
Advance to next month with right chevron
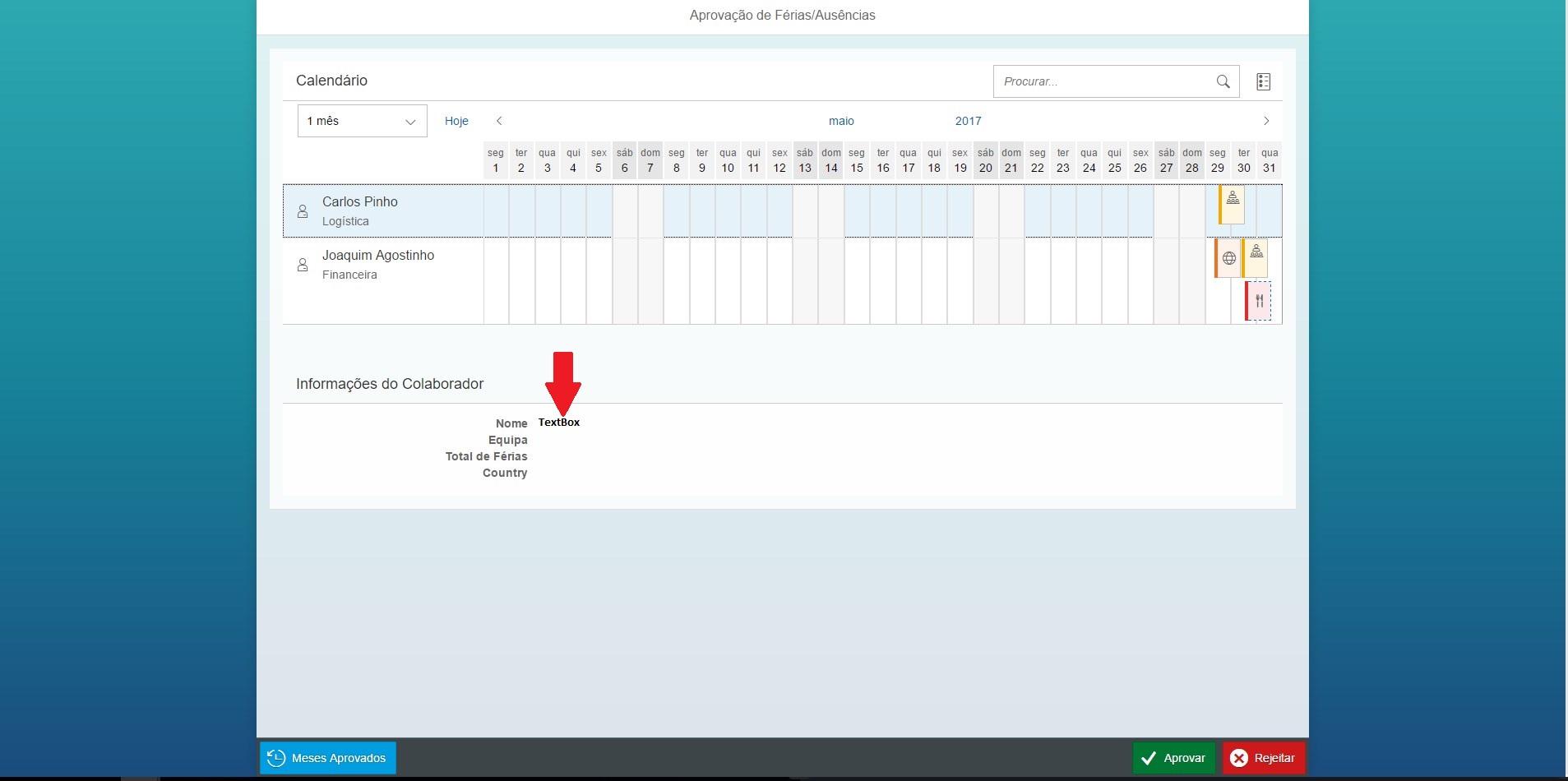click(1265, 121)
